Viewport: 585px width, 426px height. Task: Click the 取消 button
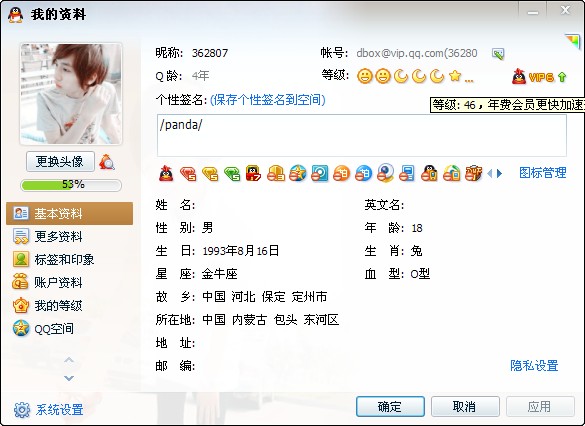tap(465, 406)
